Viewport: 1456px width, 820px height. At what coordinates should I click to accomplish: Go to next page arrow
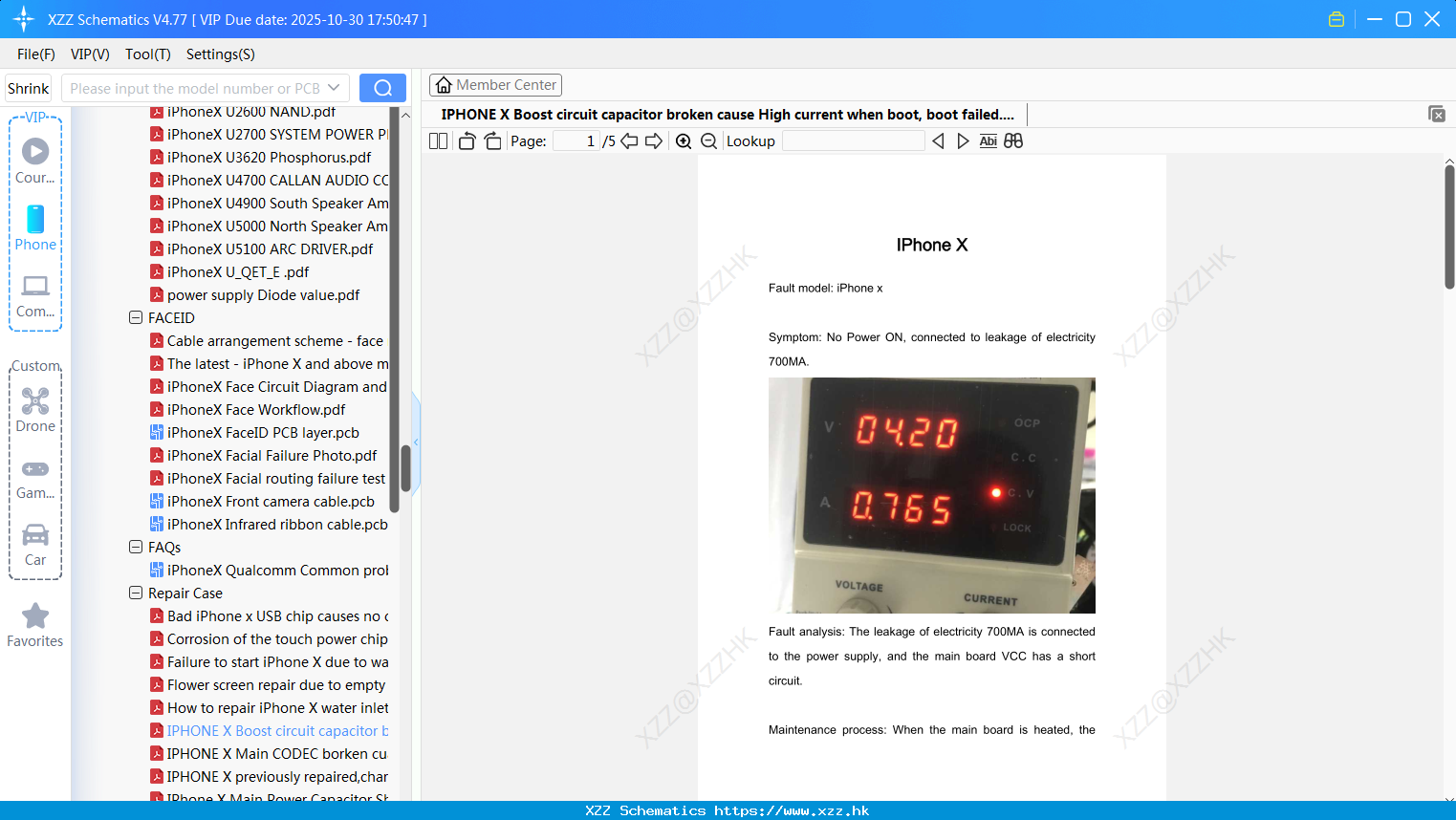click(x=654, y=141)
